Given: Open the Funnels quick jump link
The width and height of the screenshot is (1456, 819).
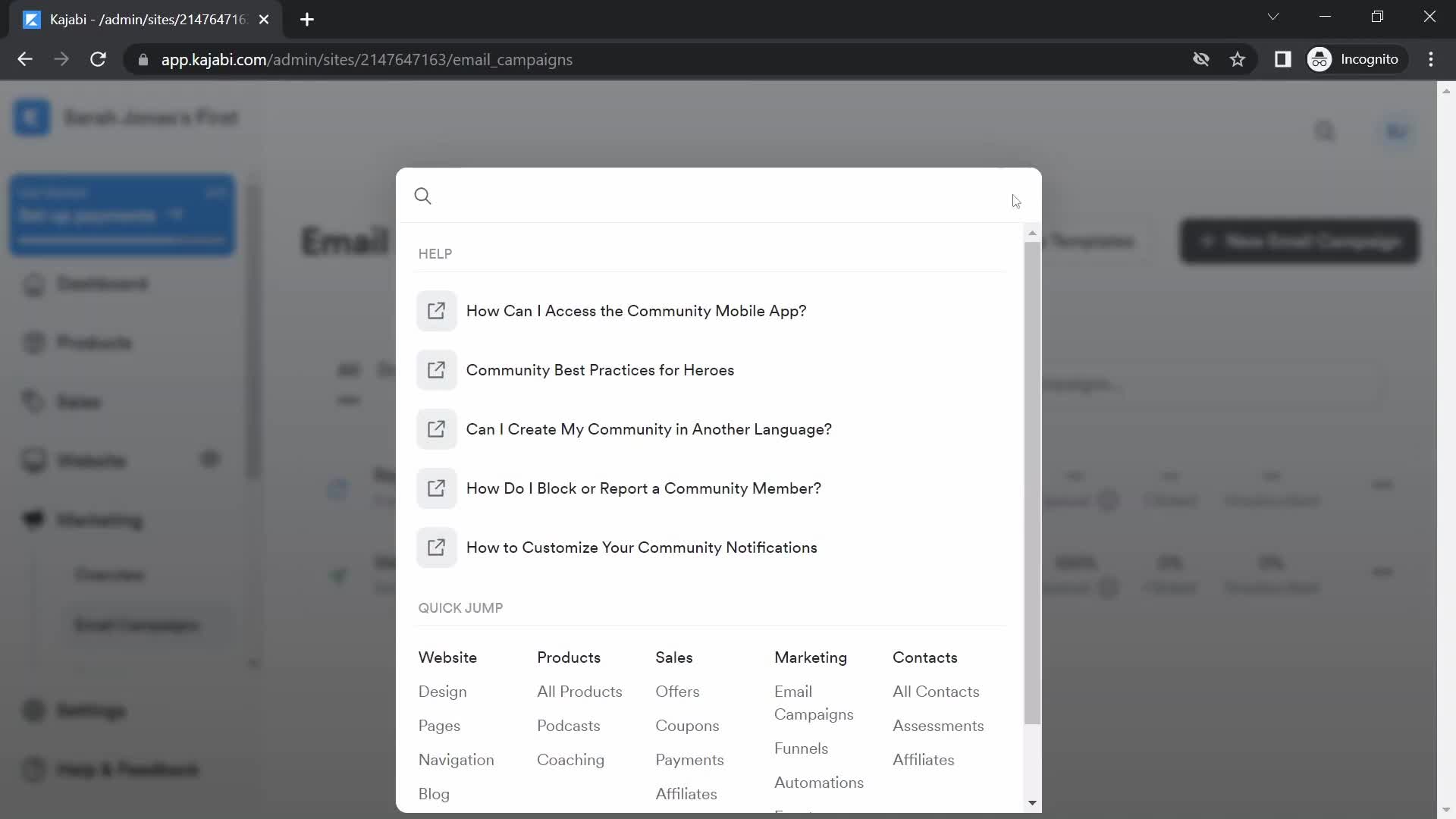Looking at the screenshot, I should click(x=800, y=748).
